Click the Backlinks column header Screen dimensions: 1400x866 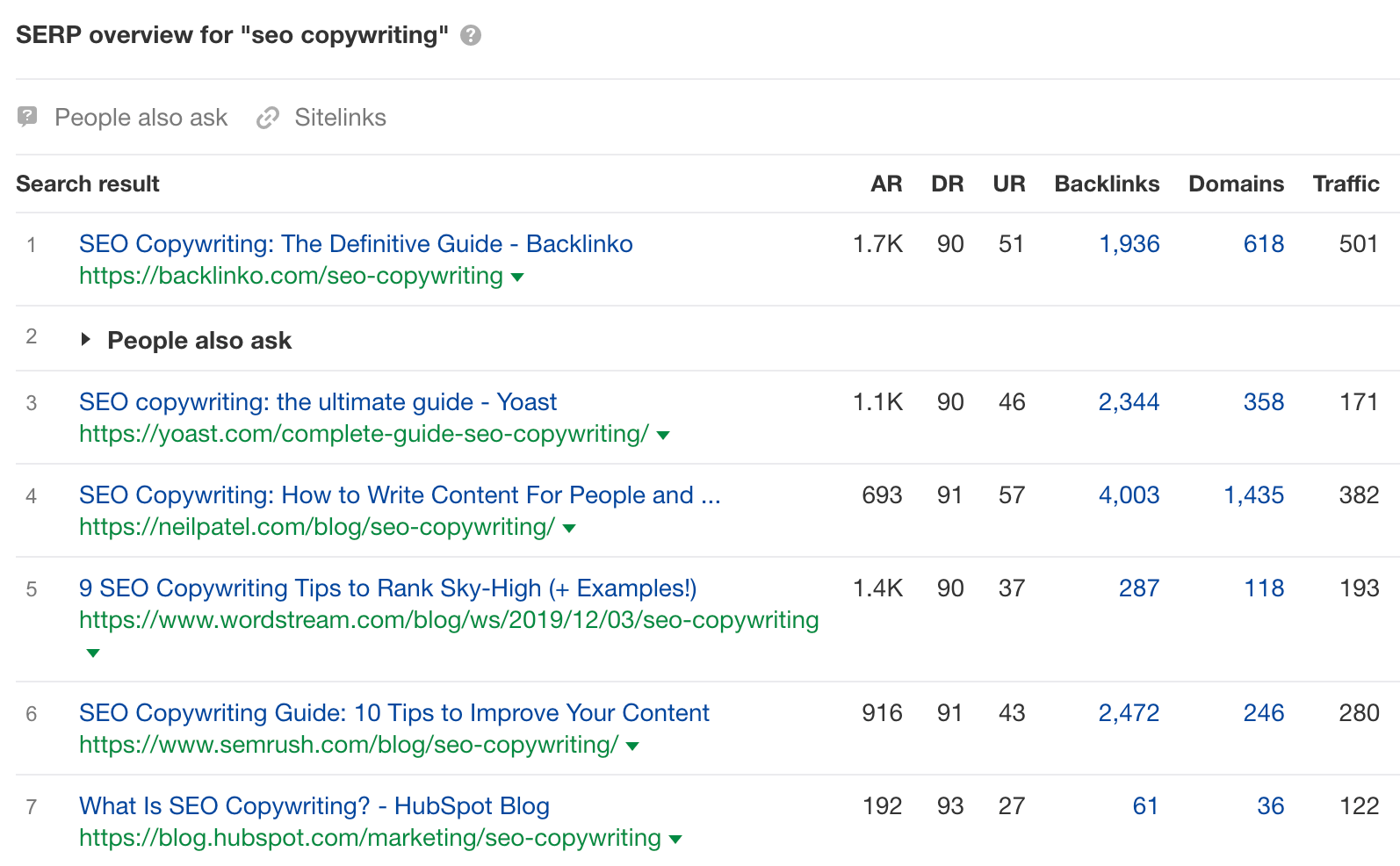click(1107, 184)
